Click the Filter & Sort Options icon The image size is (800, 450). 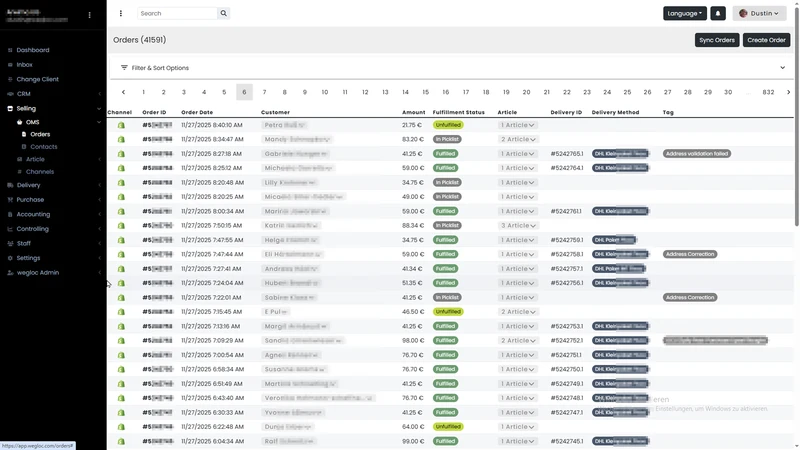[x=124, y=67]
